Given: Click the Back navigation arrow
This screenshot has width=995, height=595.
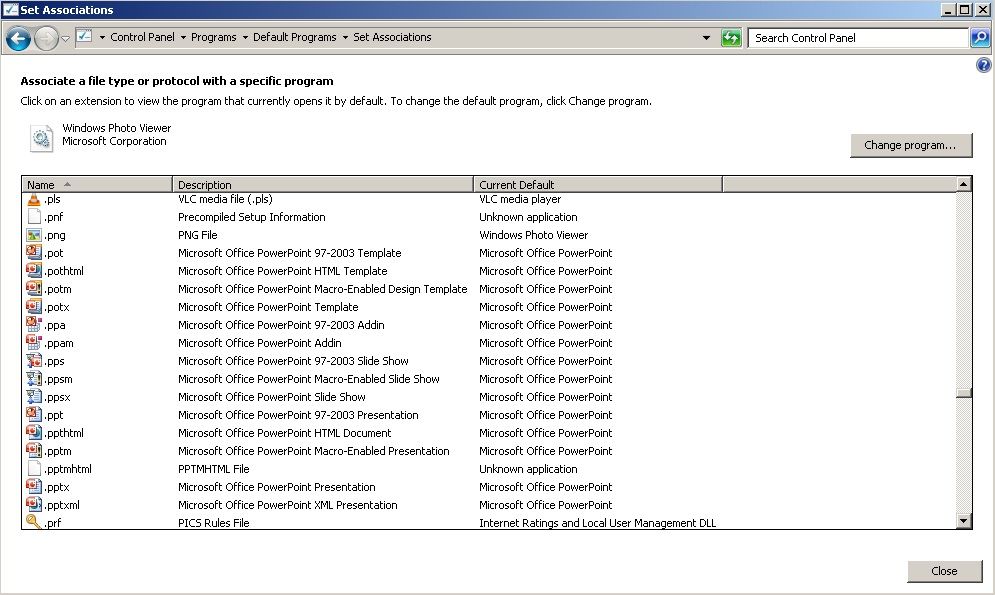Looking at the screenshot, I should (x=18, y=39).
